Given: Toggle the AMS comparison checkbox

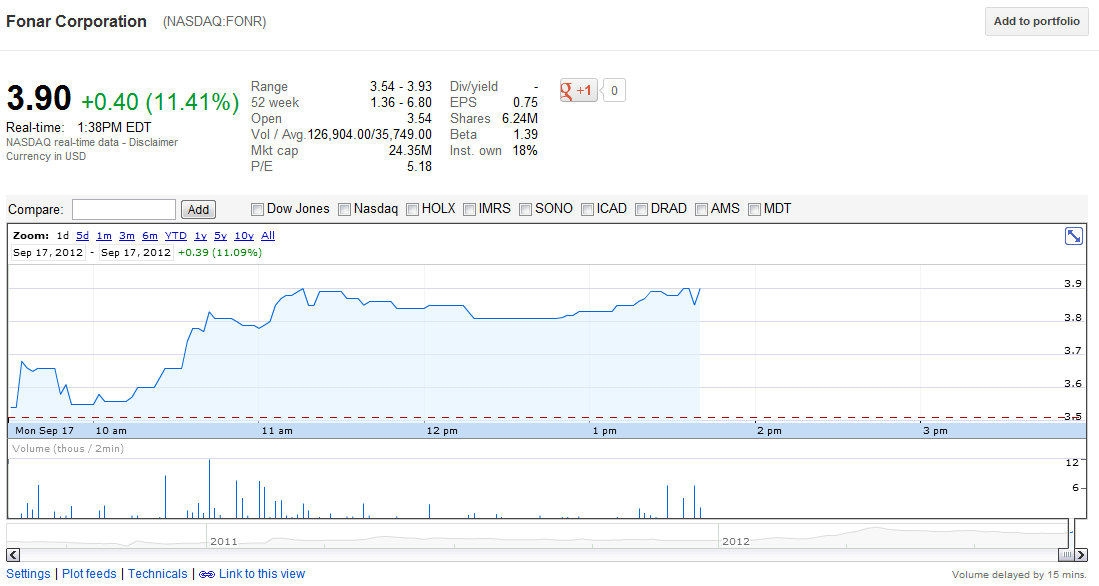Looking at the screenshot, I should 701,209.
